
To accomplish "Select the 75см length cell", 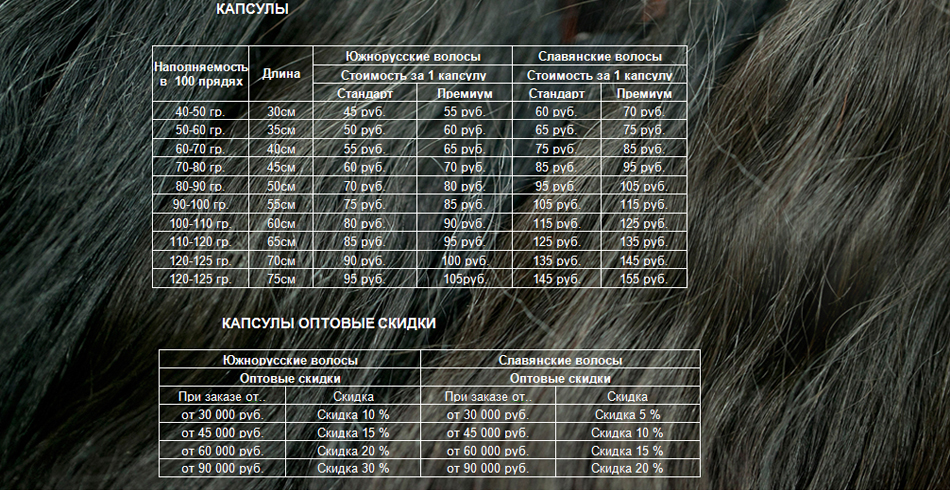I will 280,279.
